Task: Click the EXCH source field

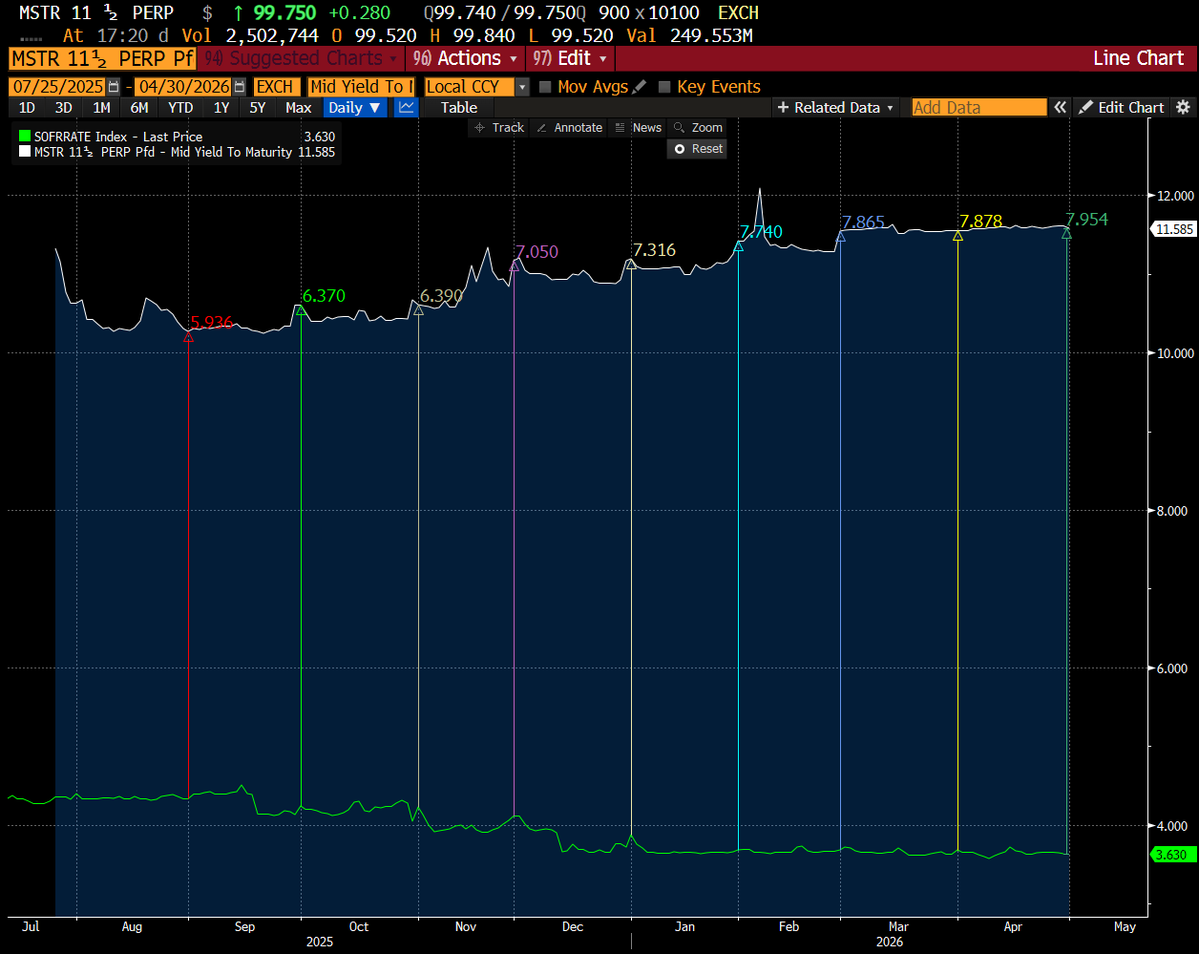Action: pyautogui.click(x=275, y=86)
